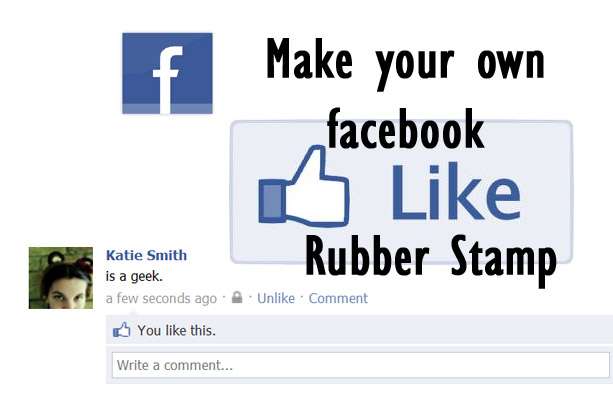Click the black 'facebook' heading word
The height and width of the screenshot is (412, 613).
pos(406,129)
